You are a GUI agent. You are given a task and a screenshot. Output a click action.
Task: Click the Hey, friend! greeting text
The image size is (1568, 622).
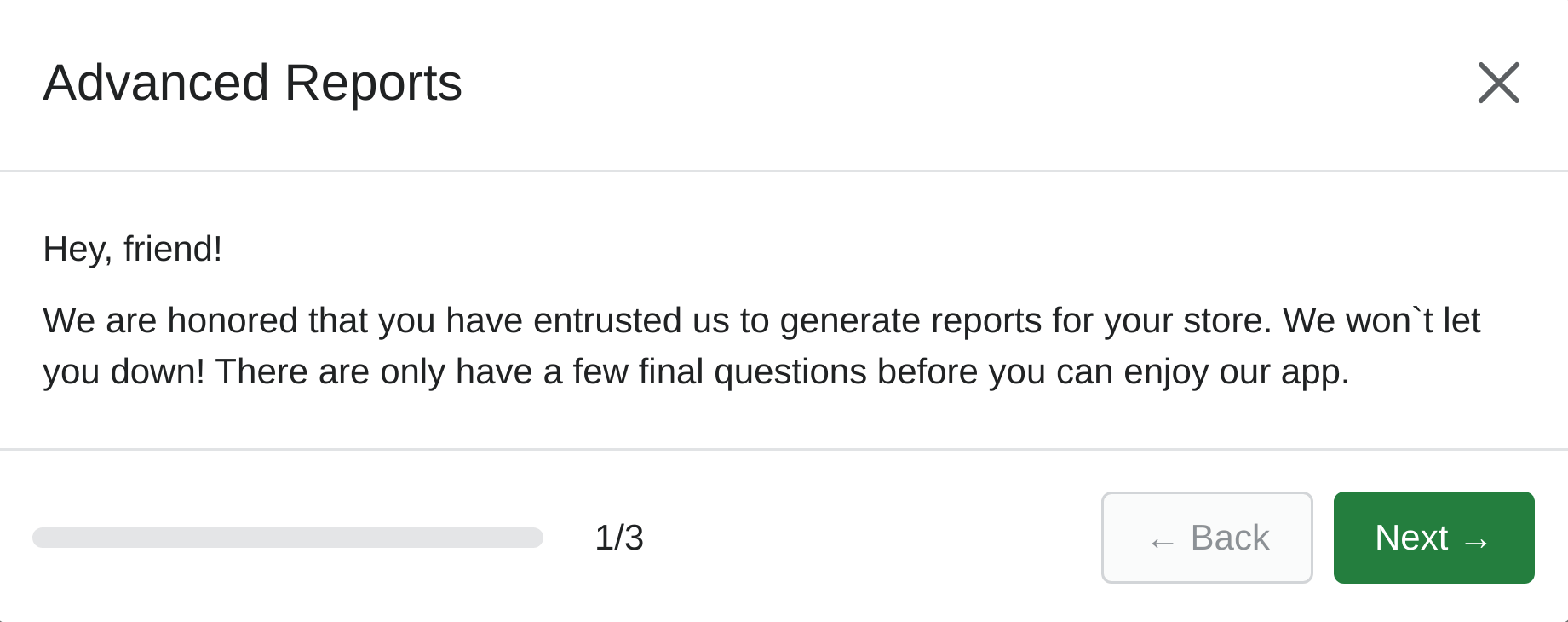pos(133,248)
